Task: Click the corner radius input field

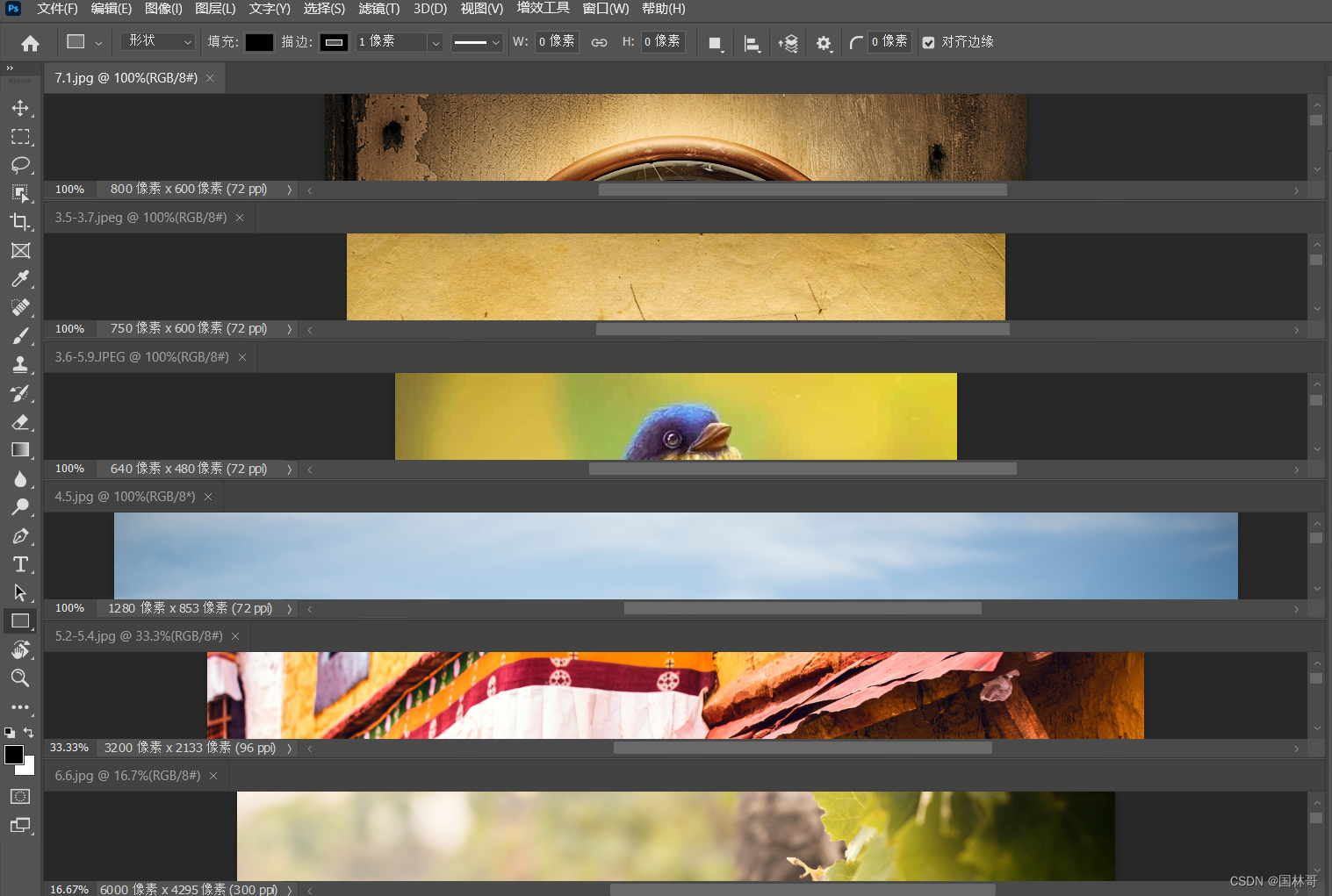Action: [x=889, y=42]
